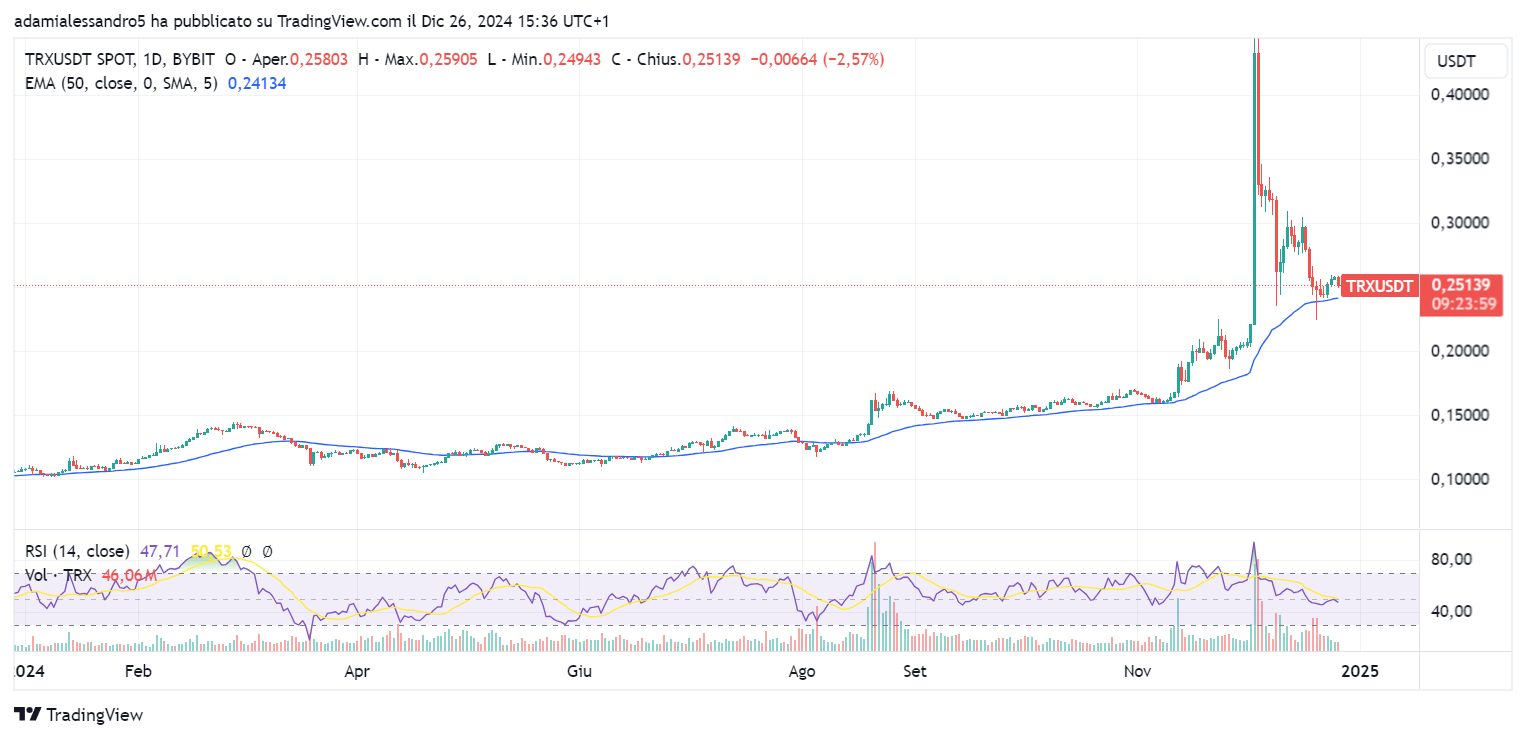Viewport: 1526px width, 738px height.
Task: Click the Set label on the time axis
Action: tap(914, 671)
